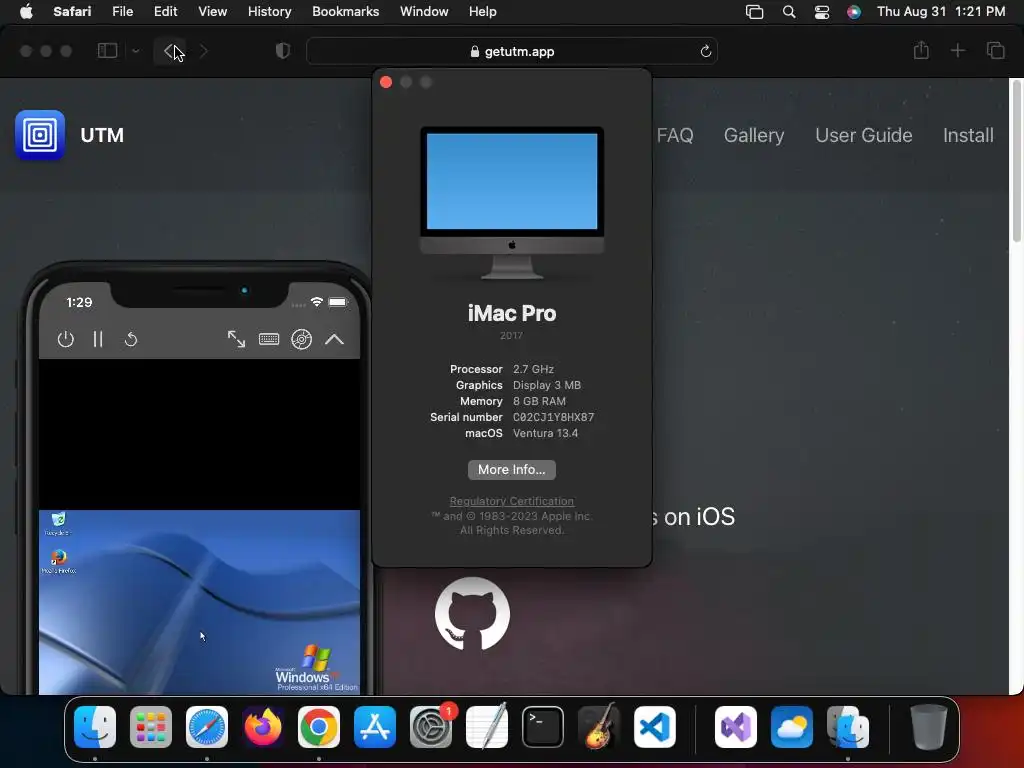Open the Bookmarks menu
Screen dimensions: 1024x768
click(x=345, y=11)
